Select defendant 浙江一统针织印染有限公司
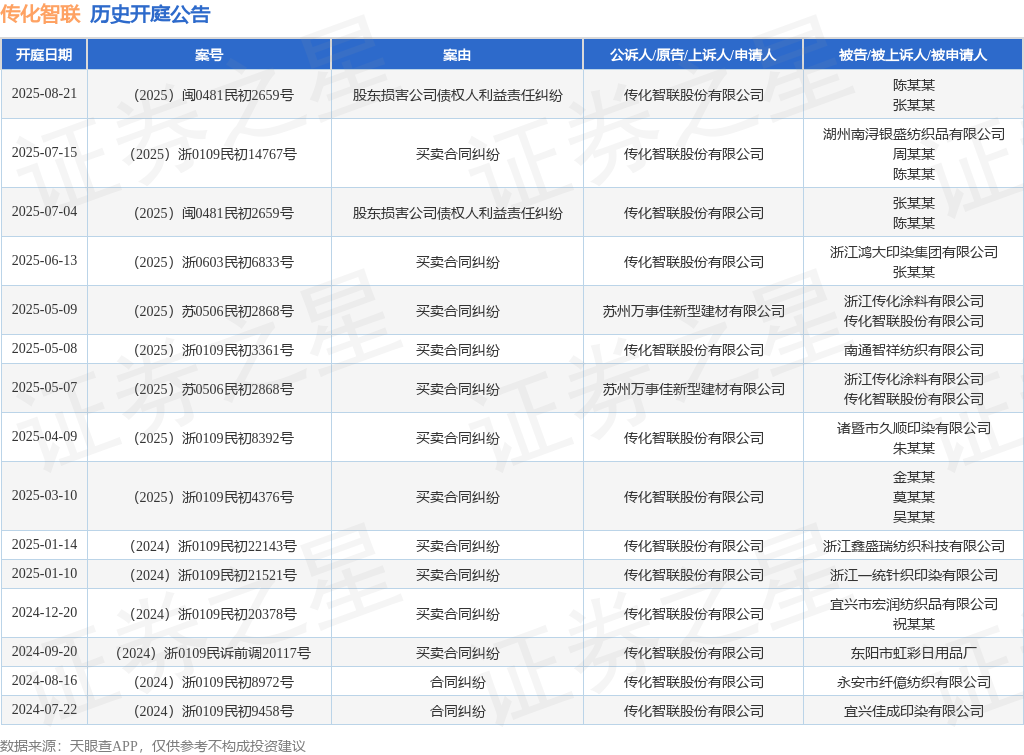 [x=914, y=575]
